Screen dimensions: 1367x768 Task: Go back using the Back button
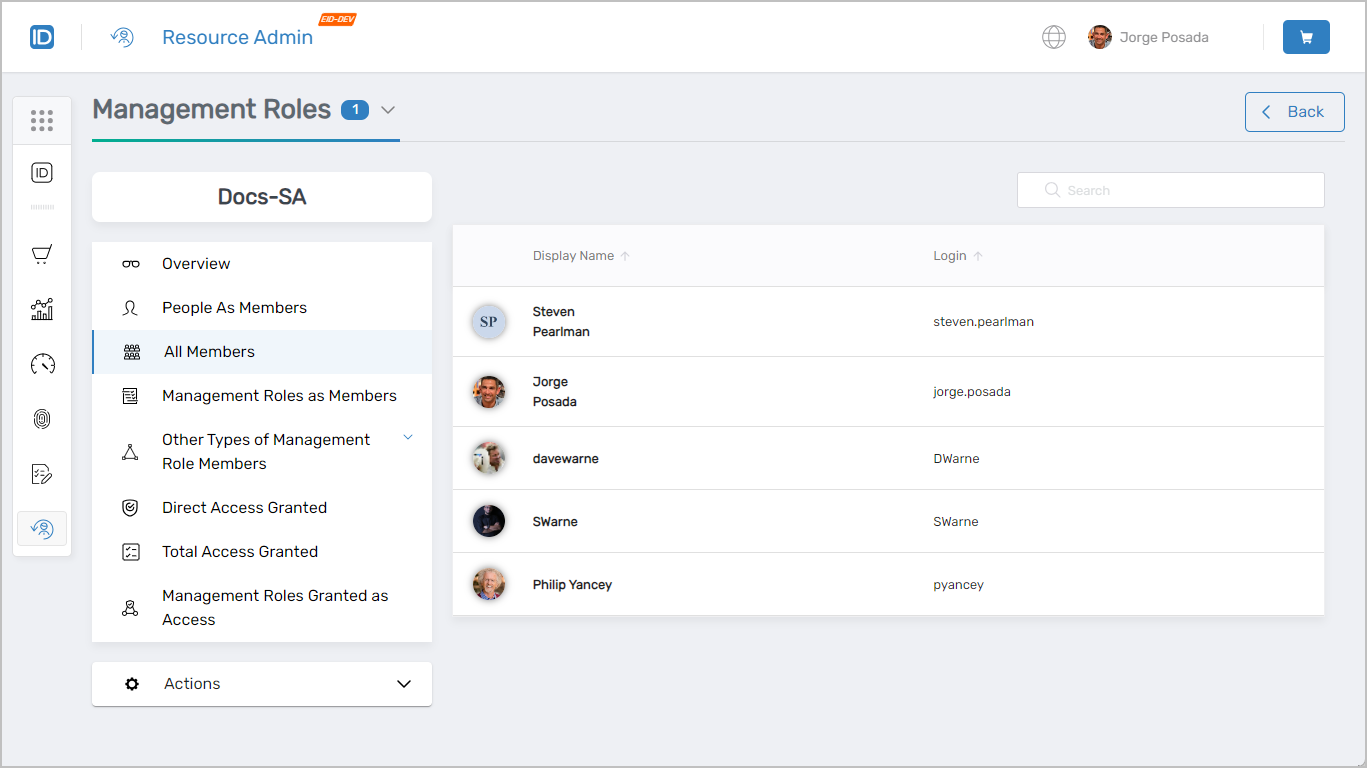[1294, 111]
